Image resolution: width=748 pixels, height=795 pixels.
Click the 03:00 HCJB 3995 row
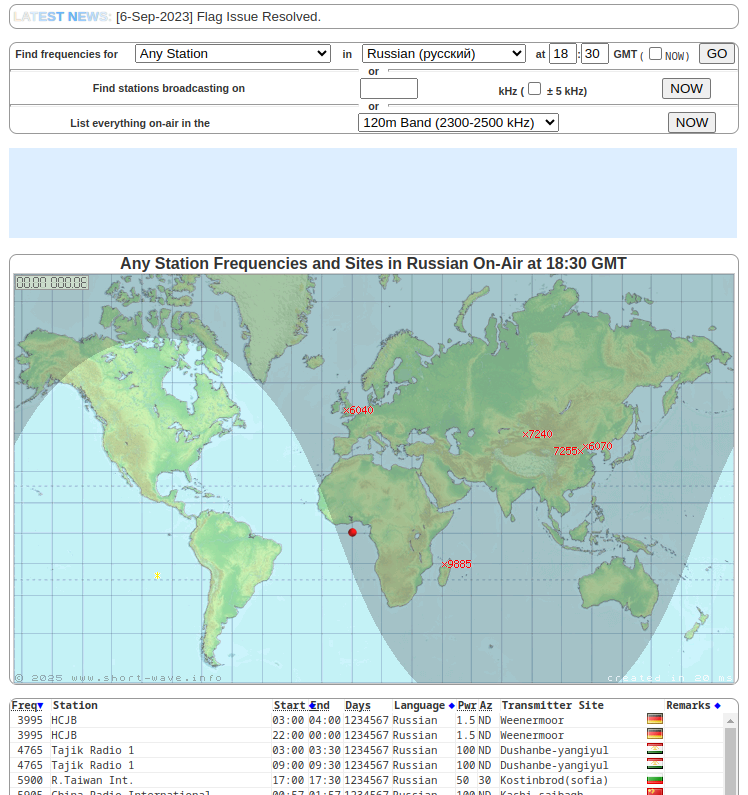pos(366,720)
